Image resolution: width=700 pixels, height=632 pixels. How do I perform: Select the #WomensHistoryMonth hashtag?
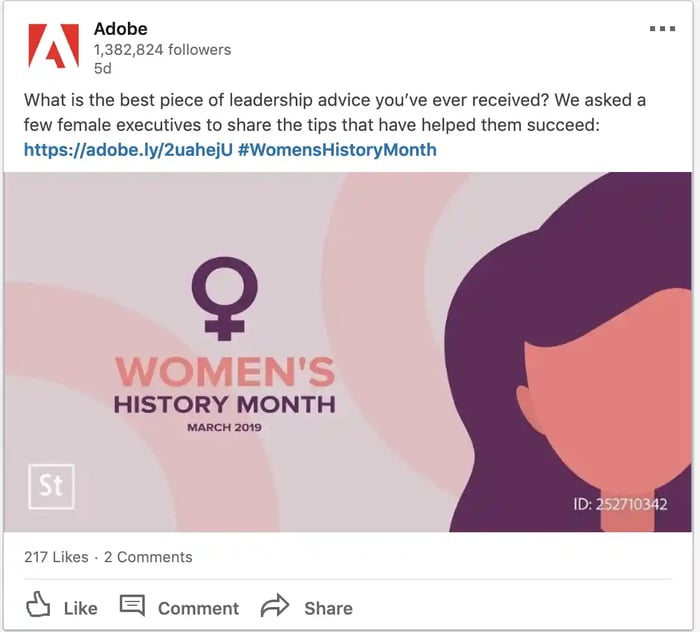click(x=337, y=150)
